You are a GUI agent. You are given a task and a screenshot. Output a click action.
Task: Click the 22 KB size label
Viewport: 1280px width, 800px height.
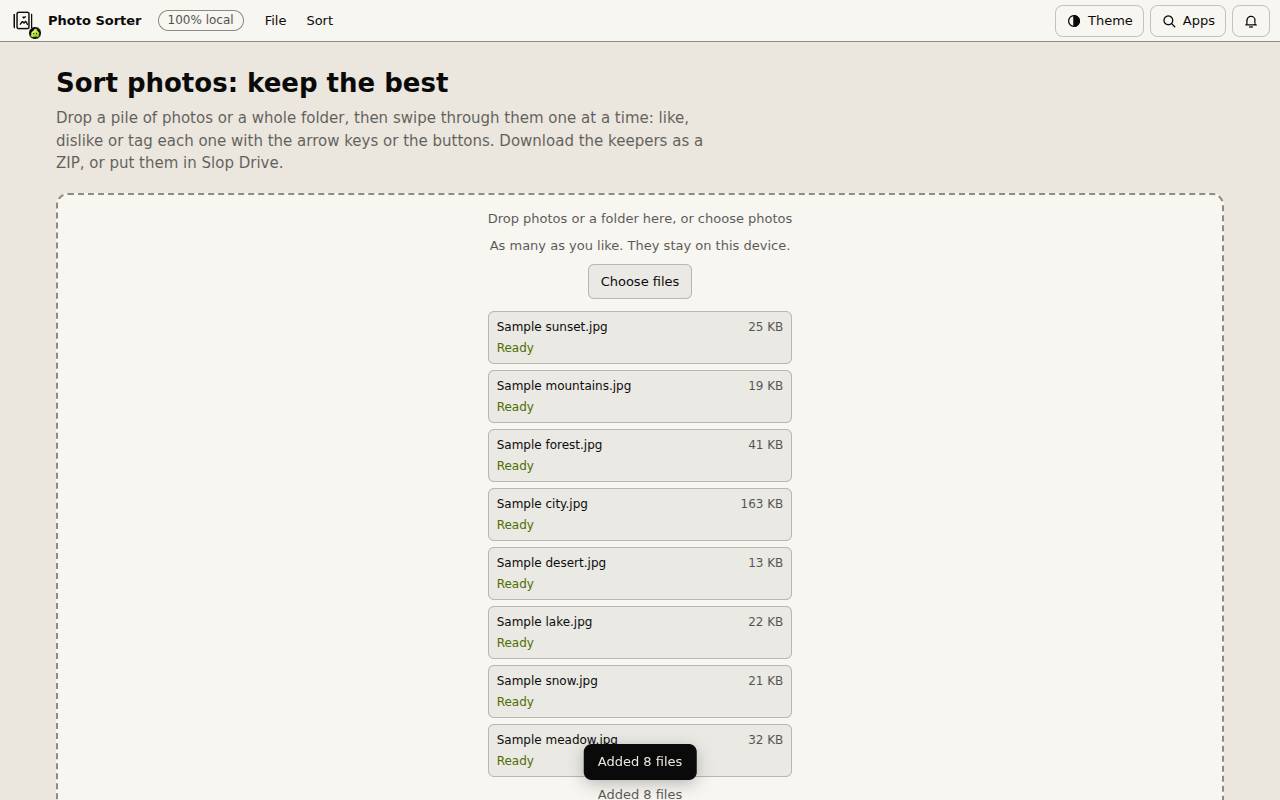[765, 622]
